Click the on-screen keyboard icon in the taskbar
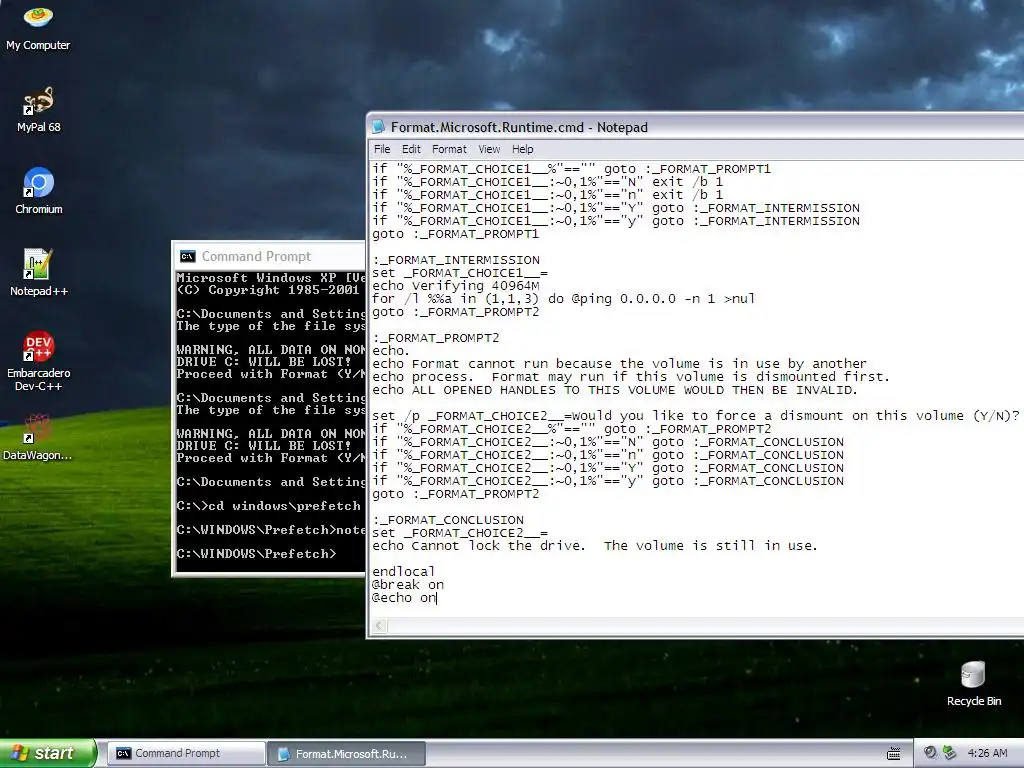This screenshot has height=768, width=1024. [894, 754]
